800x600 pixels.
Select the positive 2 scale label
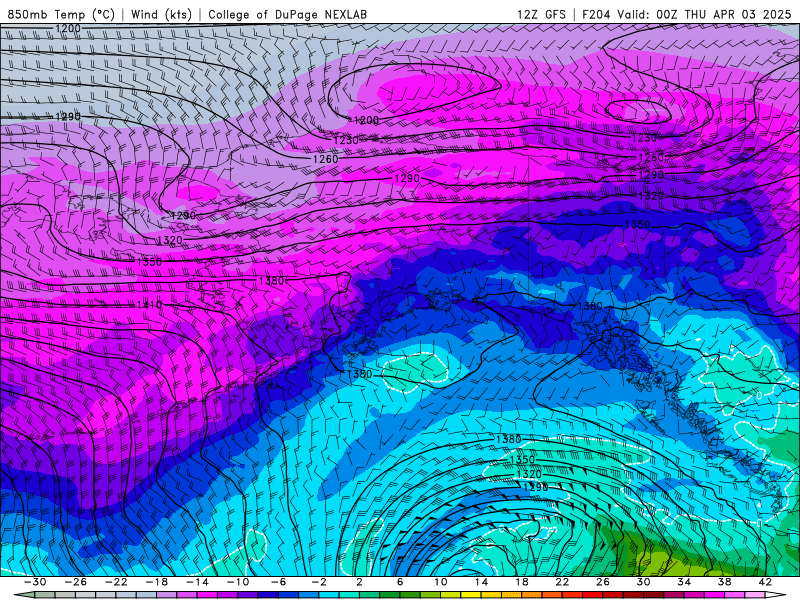tap(359, 582)
